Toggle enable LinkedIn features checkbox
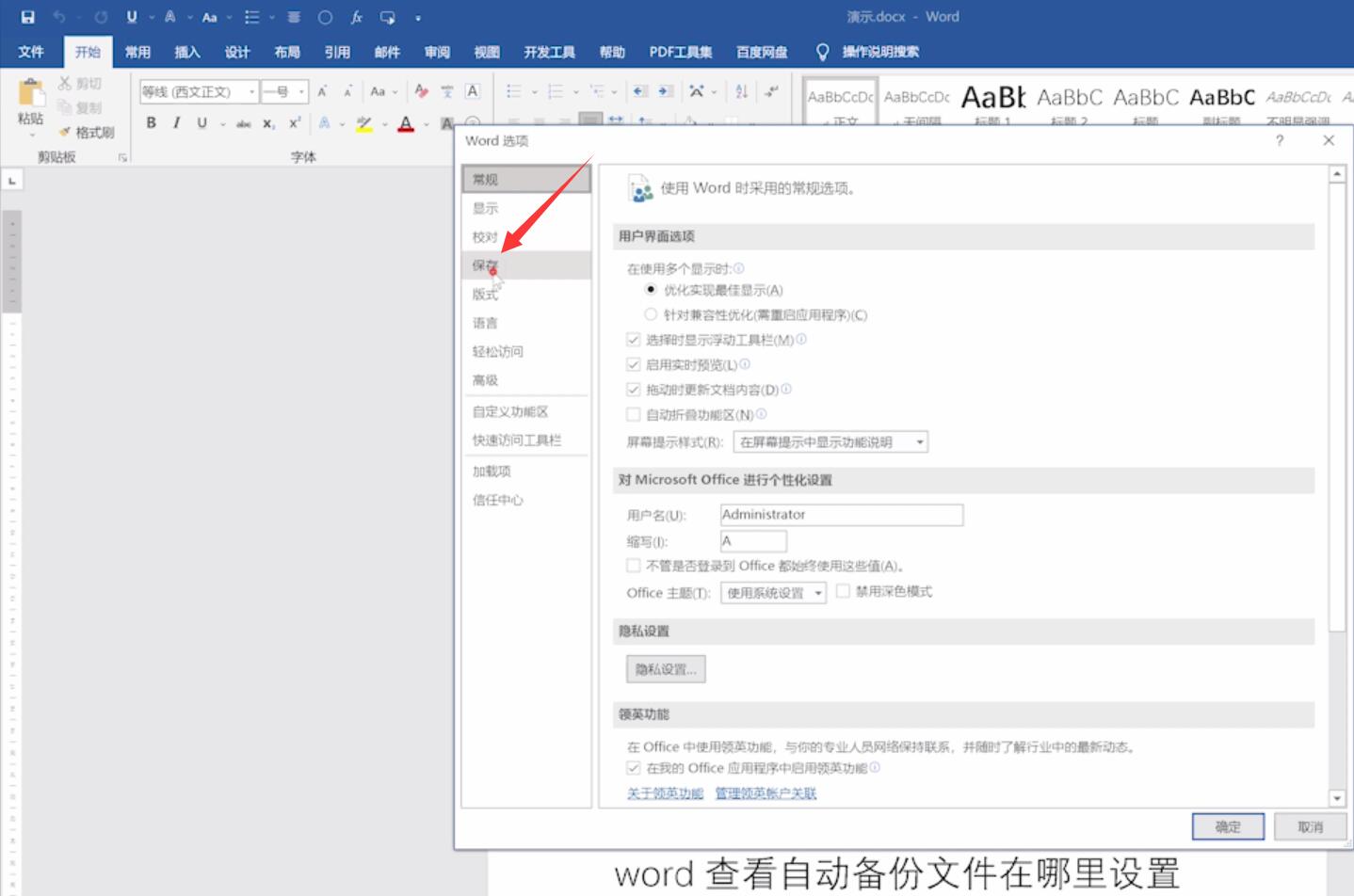This screenshot has width=1354, height=896. 634,768
